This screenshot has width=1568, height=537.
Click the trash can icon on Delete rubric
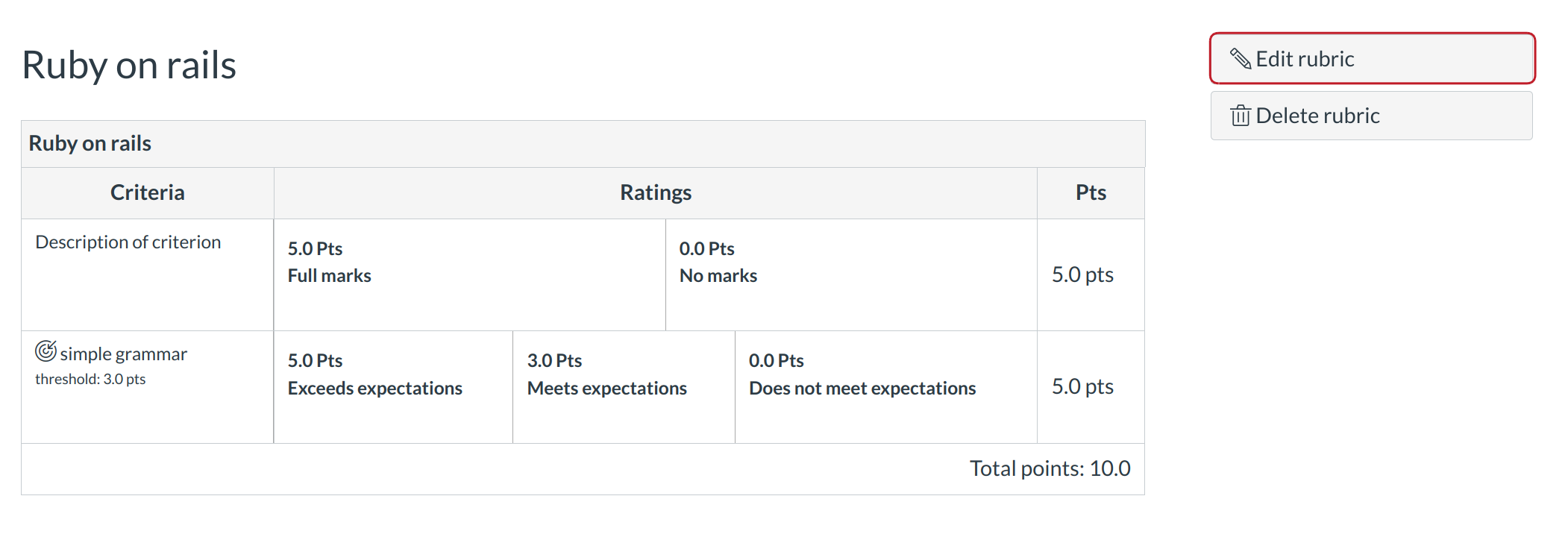click(1240, 116)
